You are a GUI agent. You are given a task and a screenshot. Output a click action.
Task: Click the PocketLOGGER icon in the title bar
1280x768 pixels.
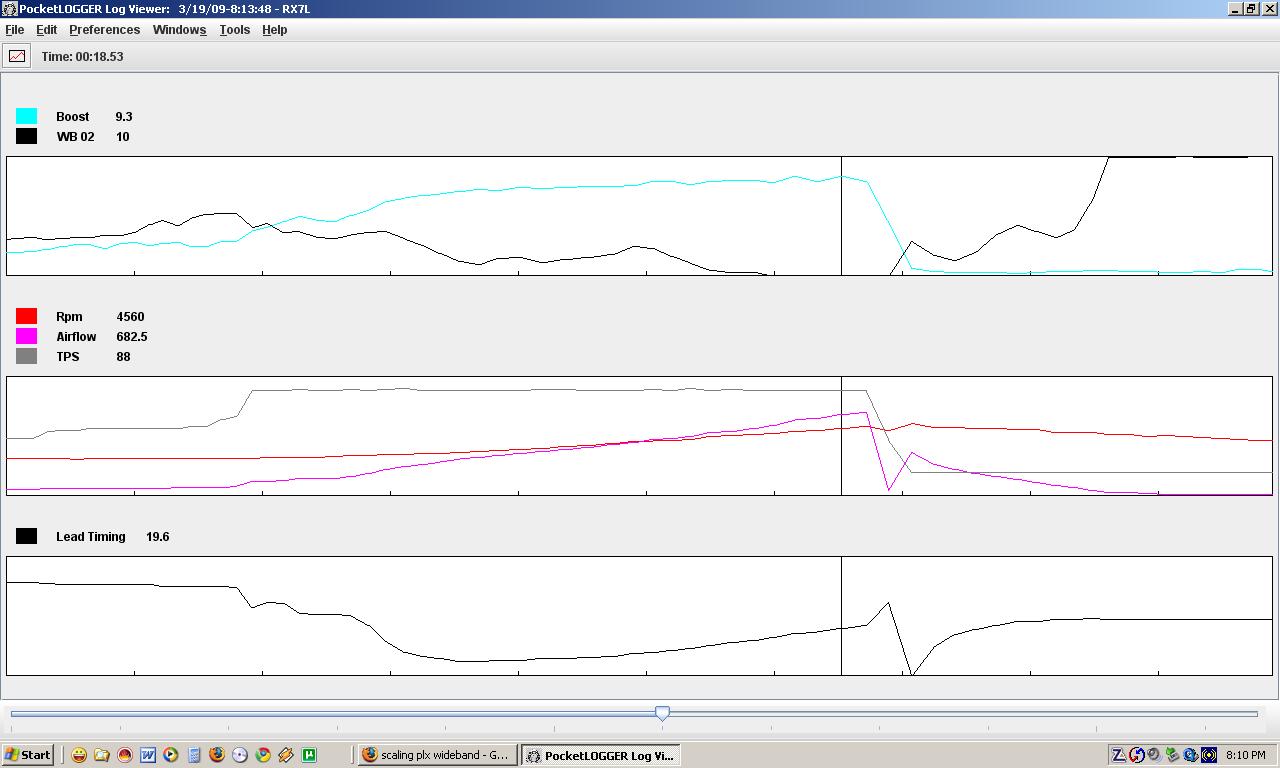click(x=9, y=9)
